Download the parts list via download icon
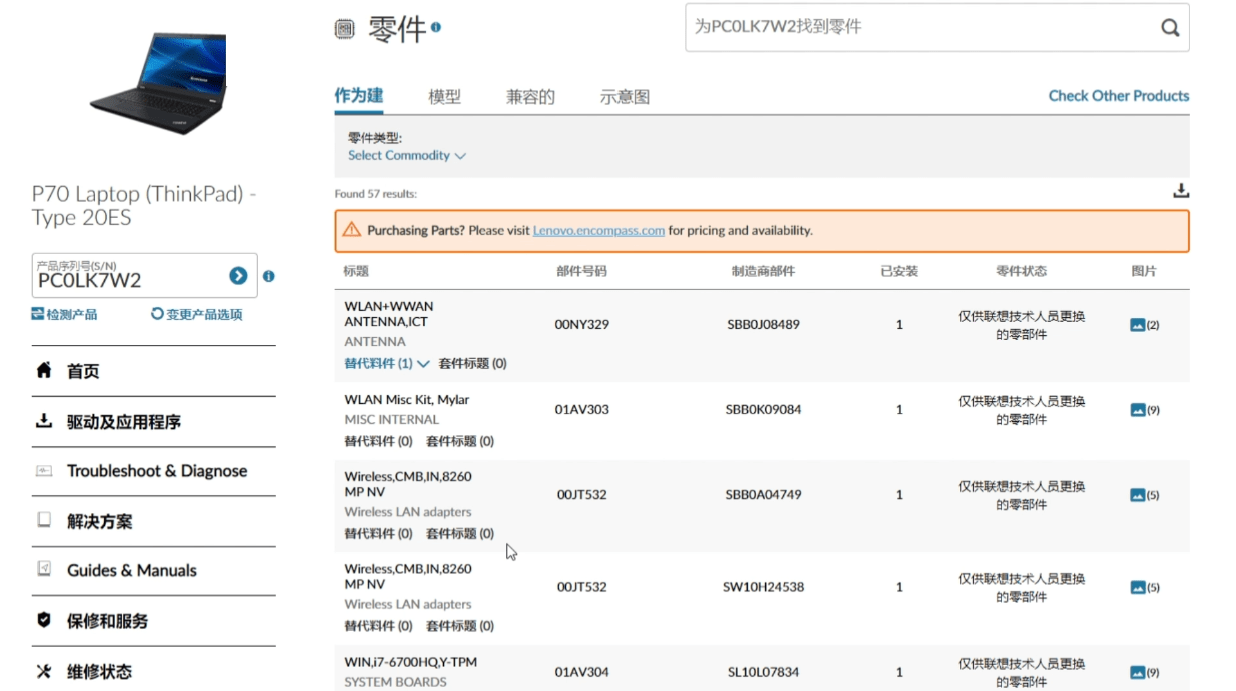The image size is (1236, 691). (x=1181, y=191)
